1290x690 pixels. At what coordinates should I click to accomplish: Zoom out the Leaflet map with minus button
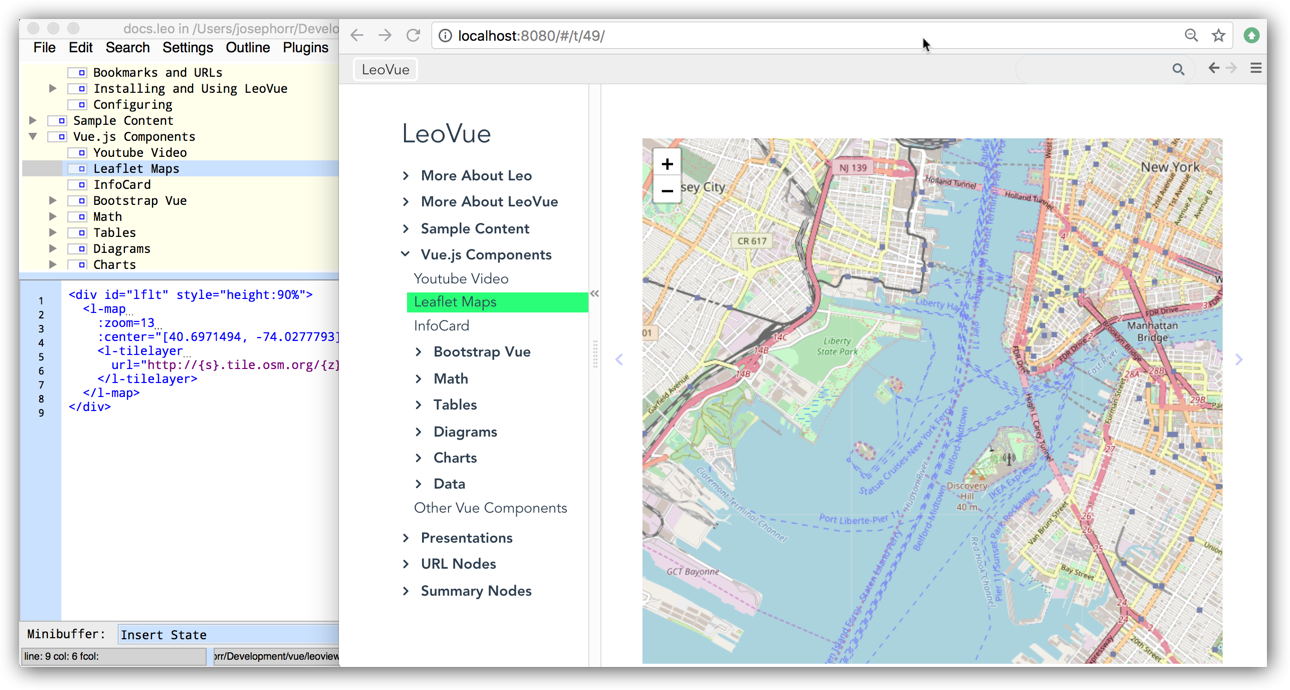click(x=667, y=190)
